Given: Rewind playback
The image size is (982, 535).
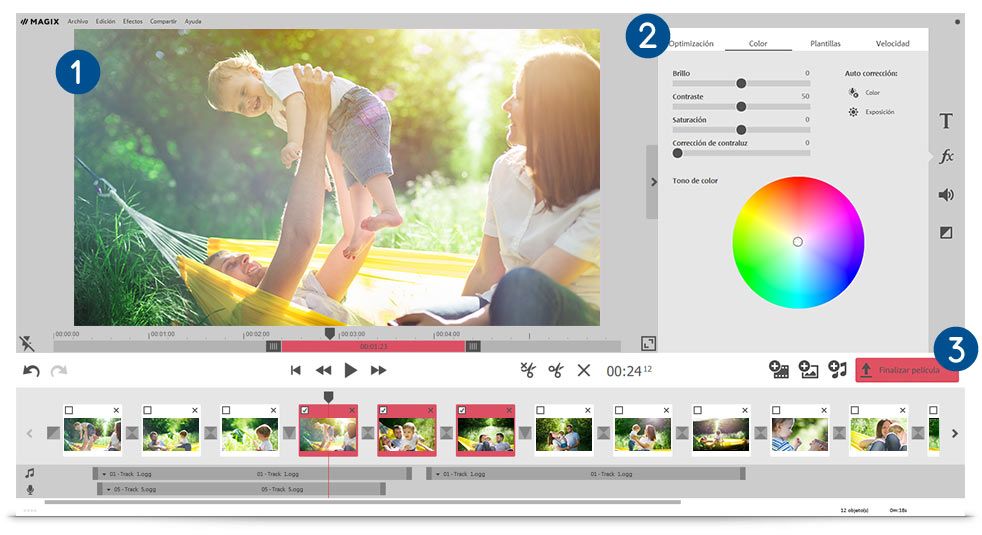Looking at the screenshot, I should click(x=323, y=370).
